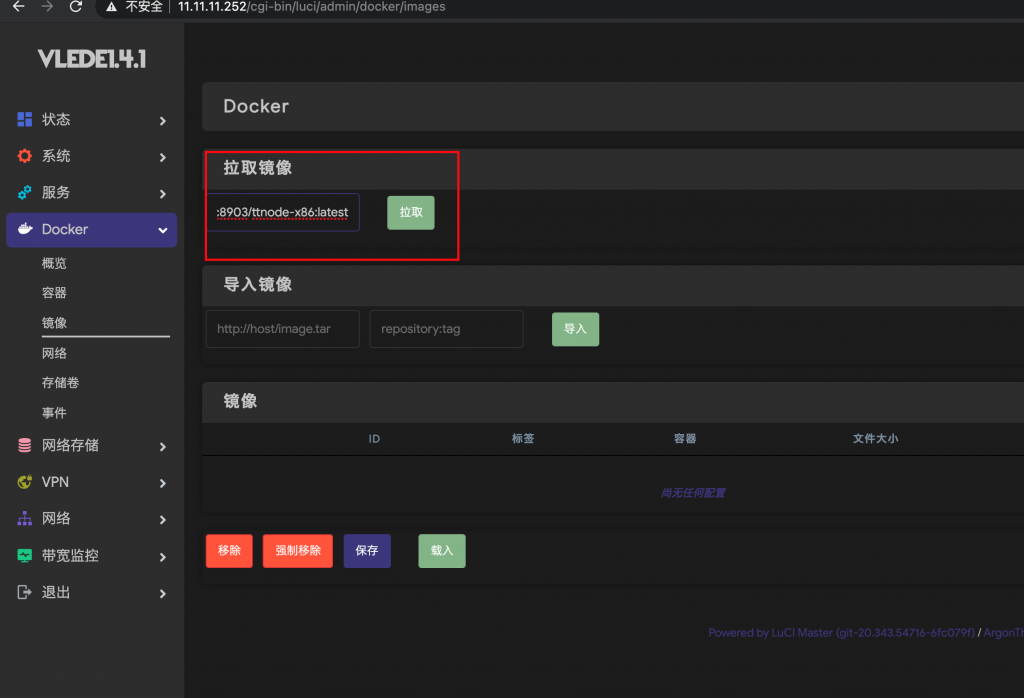Click the 系统 gear icon in sidebar
Viewport: 1024px width, 698px height.
click(x=25, y=157)
